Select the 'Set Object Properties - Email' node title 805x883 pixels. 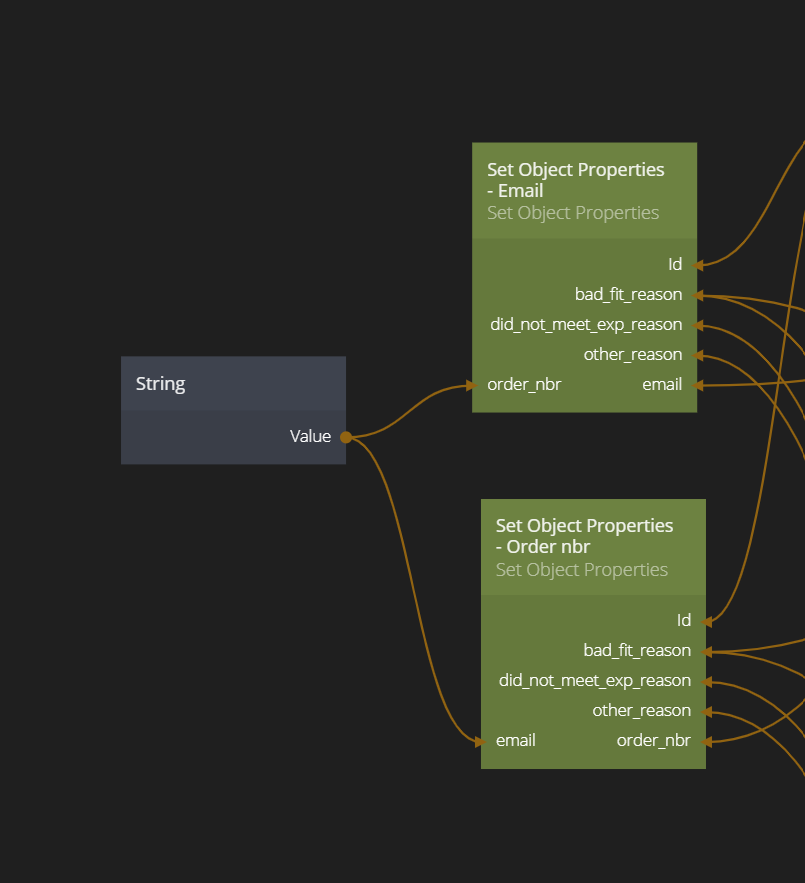click(x=576, y=180)
